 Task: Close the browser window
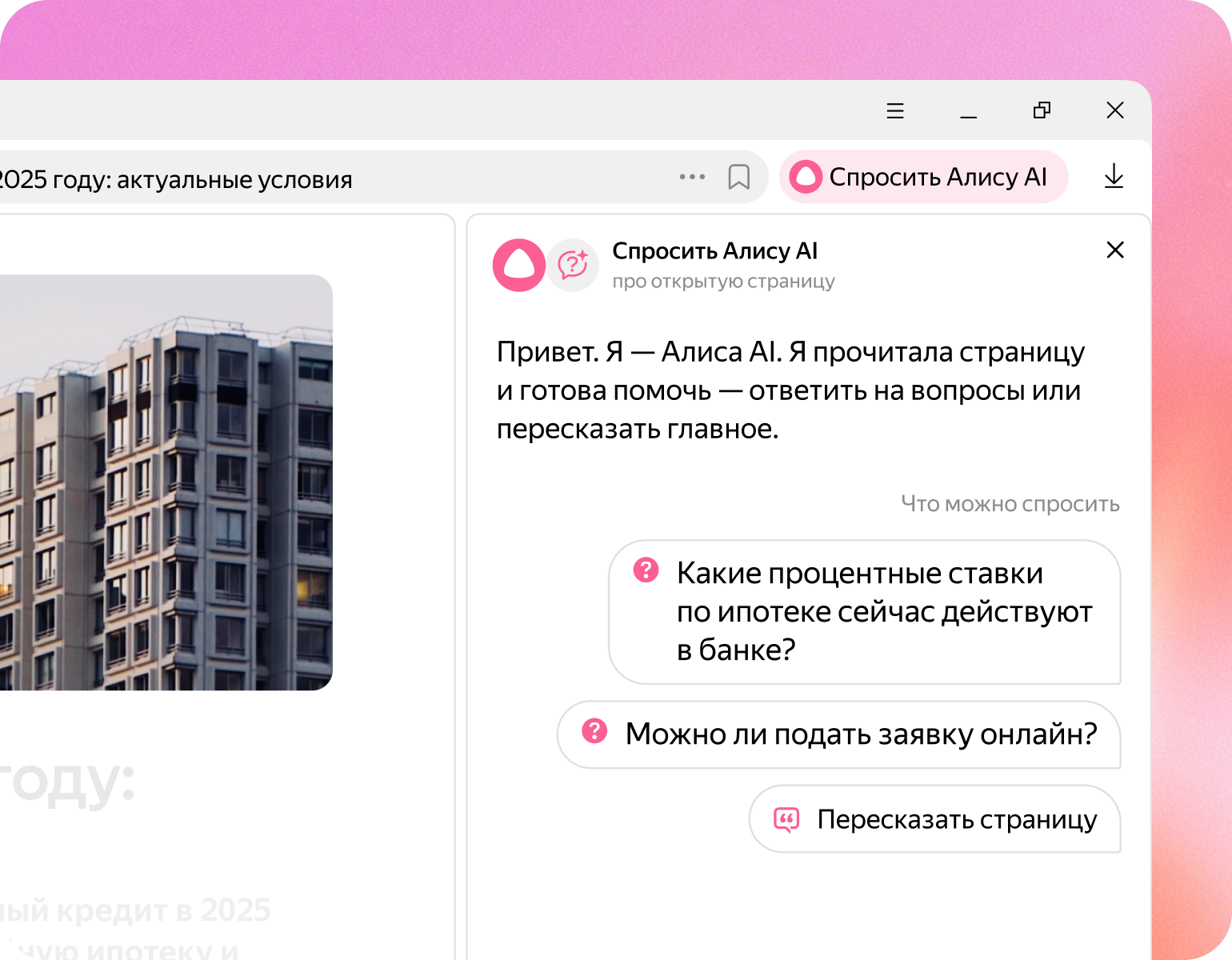[1115, 110]
